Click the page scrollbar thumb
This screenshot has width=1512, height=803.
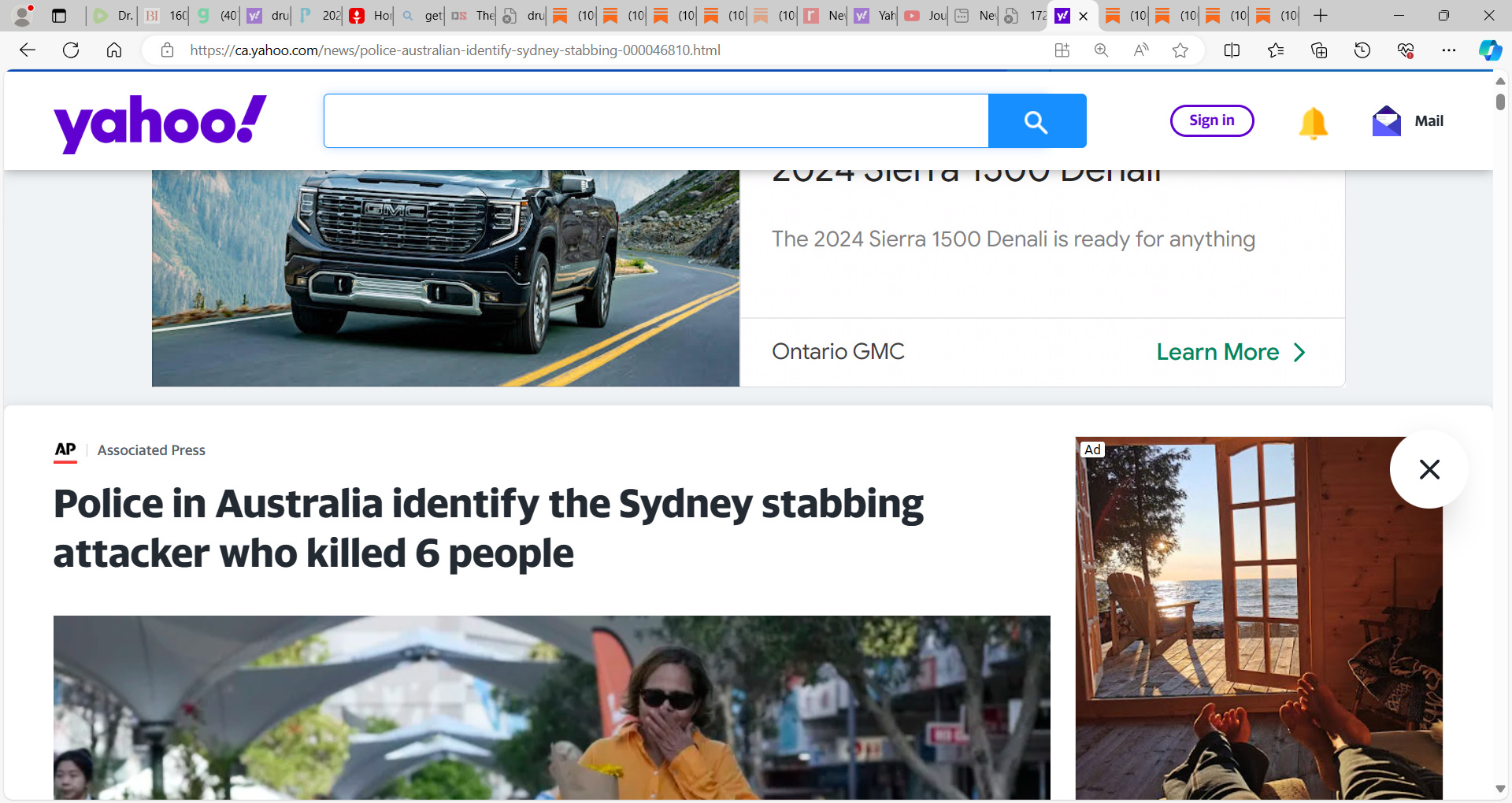1500,101
